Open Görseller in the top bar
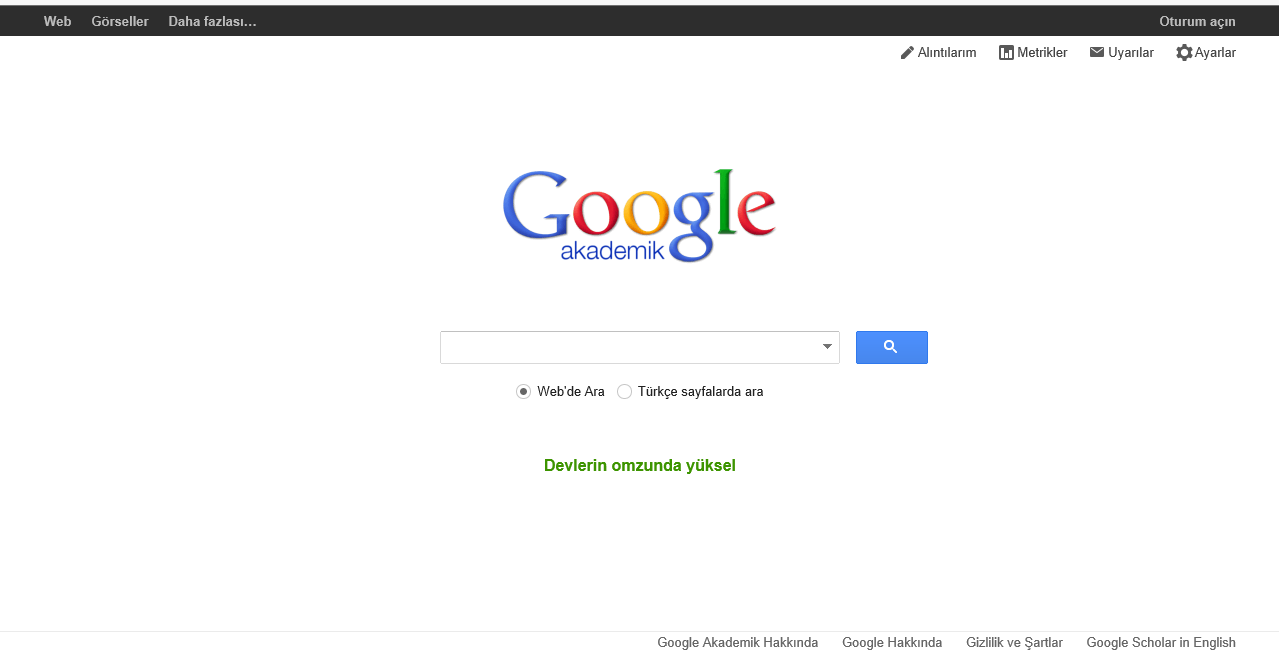 [120, 21]
